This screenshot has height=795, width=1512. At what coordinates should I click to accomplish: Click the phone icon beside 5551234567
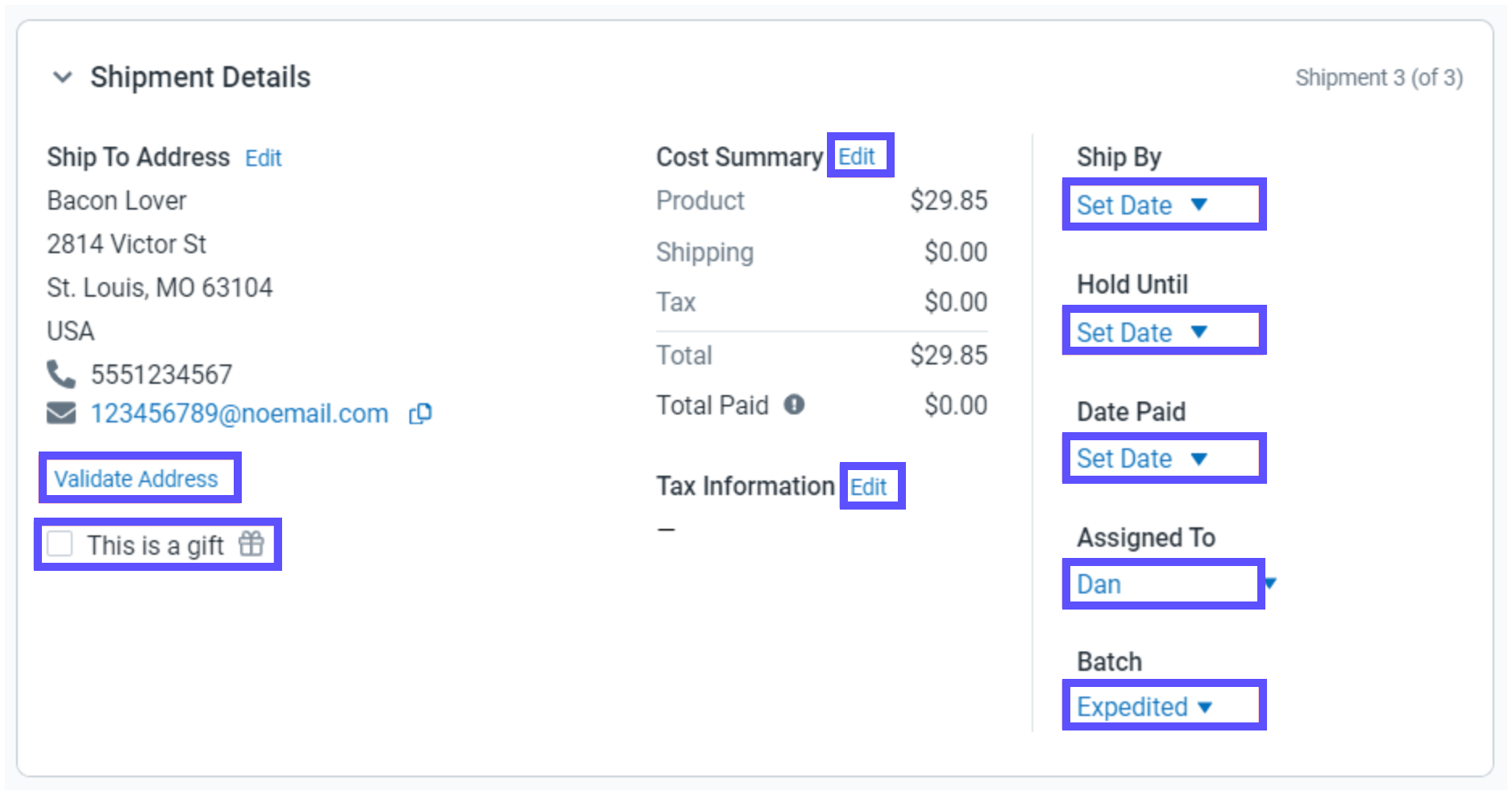[x=60, y=374]
